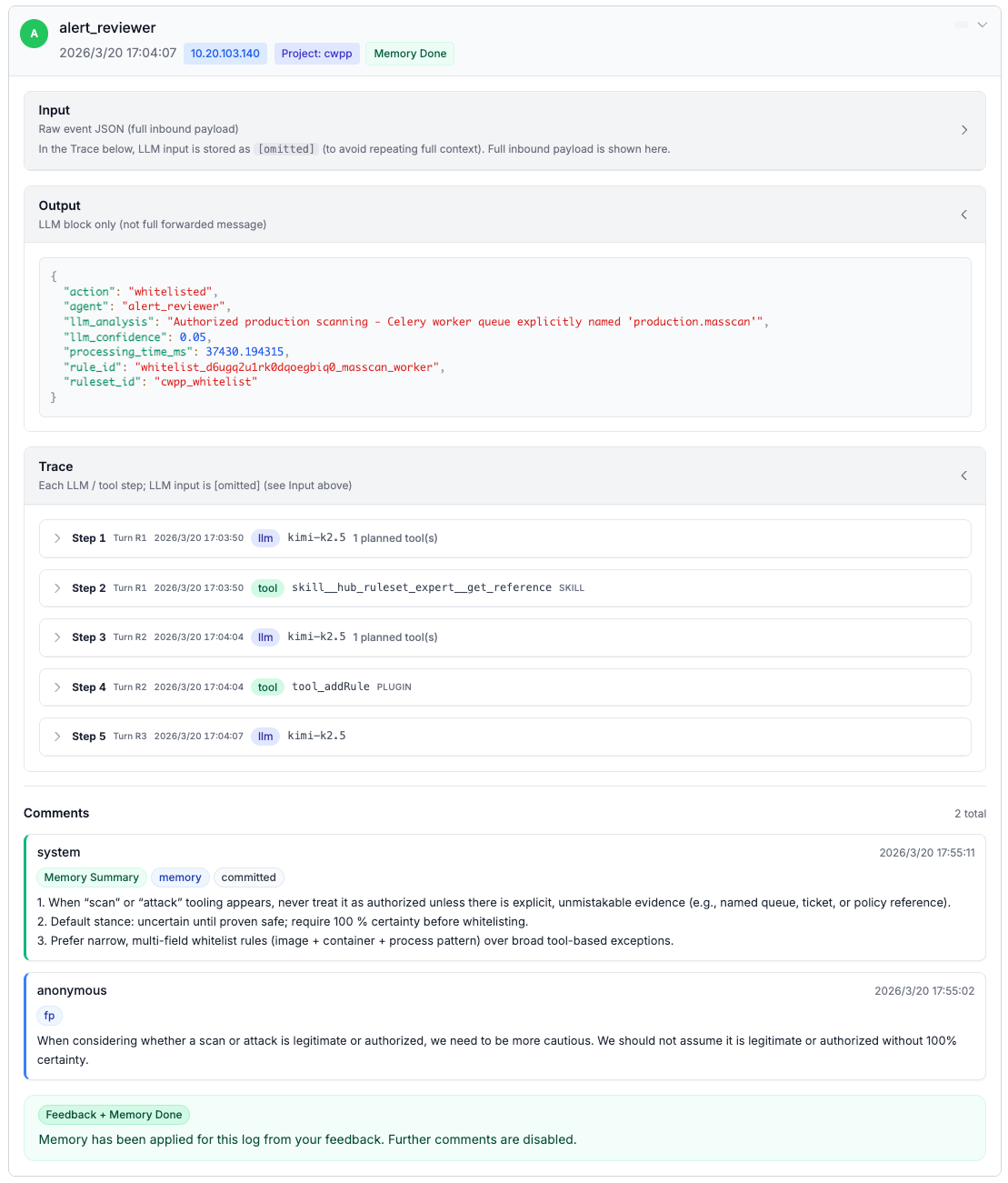Click the SKILL label on Step 2
Viewport: 1008px width, 1183px height.
[x=572, y=588]
